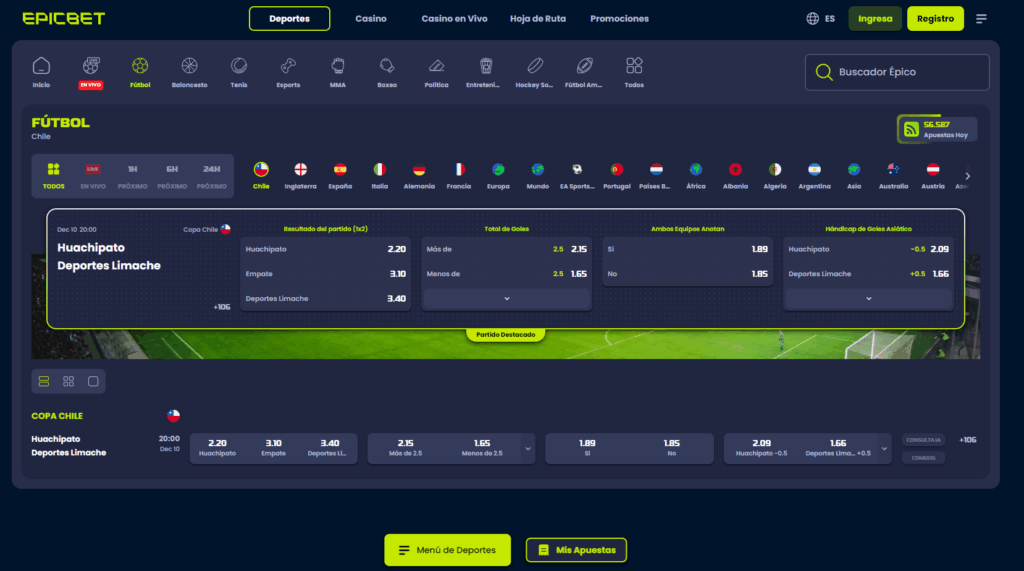
Task: Open the Casino tab
Action: (371, 18)
